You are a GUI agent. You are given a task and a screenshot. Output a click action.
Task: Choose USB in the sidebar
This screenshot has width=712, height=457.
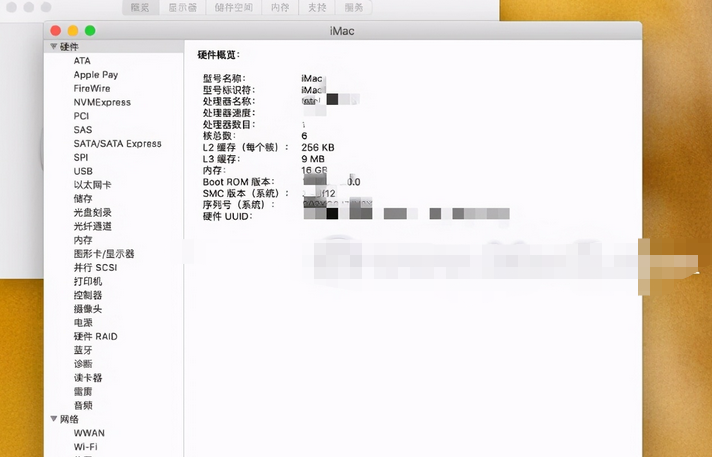83,171
